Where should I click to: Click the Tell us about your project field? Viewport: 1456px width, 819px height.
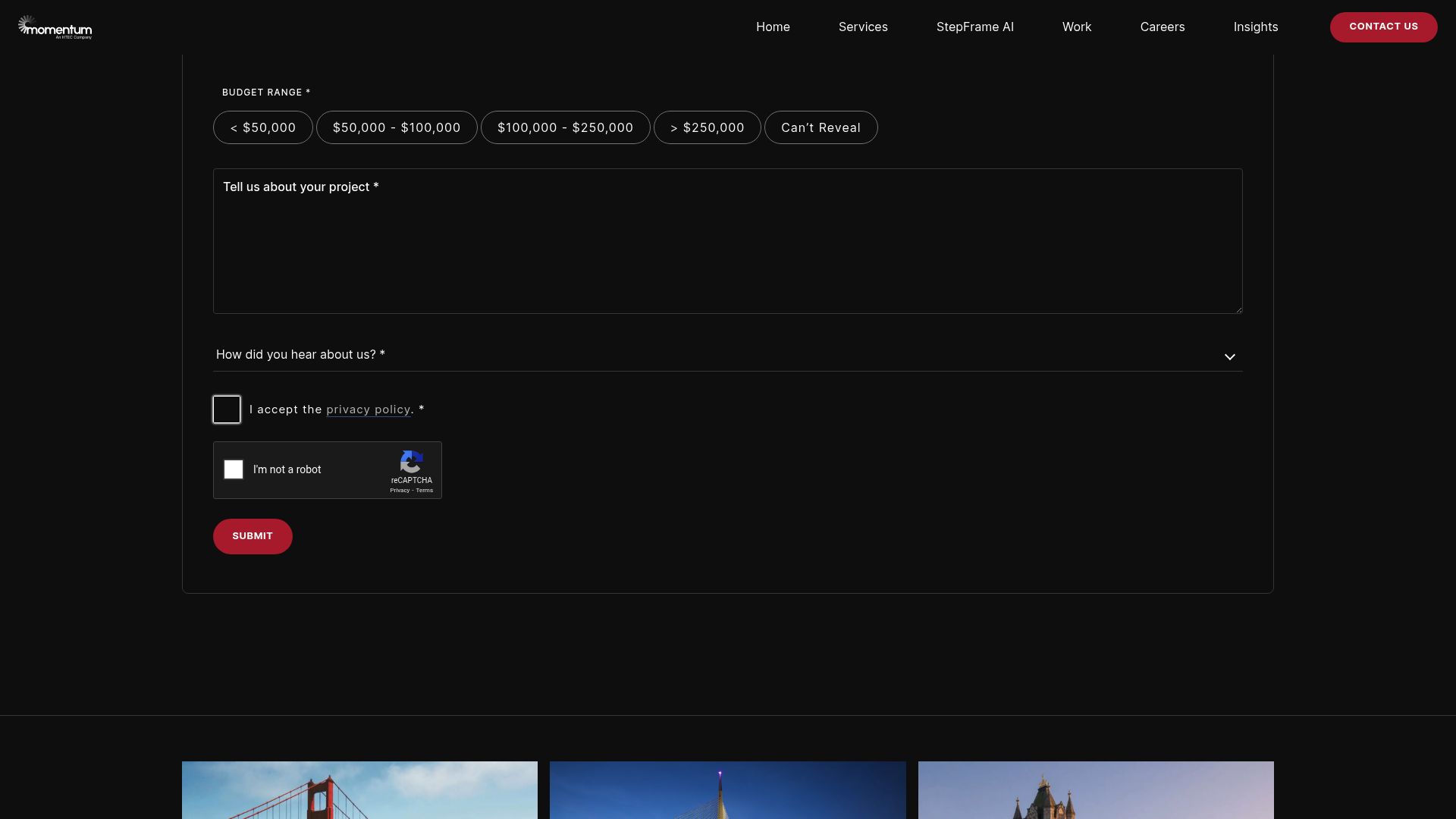[726, 241]
